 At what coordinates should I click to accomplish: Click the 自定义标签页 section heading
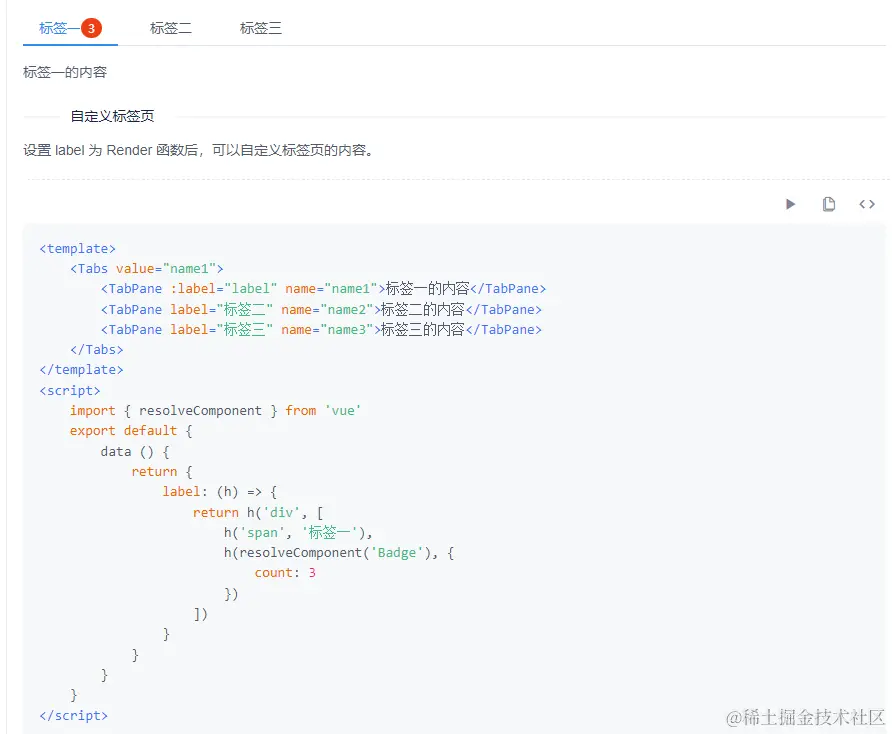pyautogui.click(x=112, y=116)
